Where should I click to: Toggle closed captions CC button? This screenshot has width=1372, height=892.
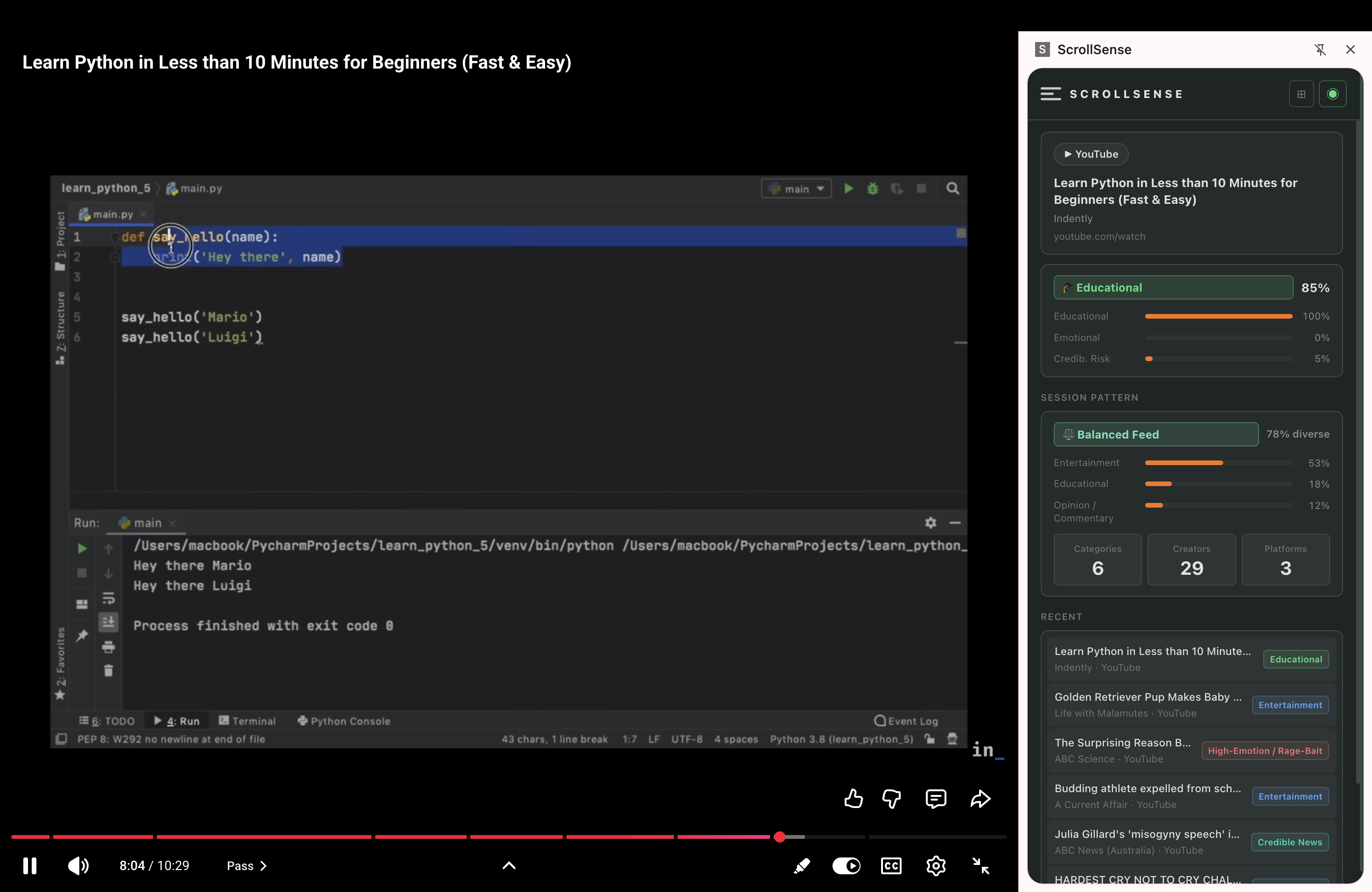coord(891,865)
